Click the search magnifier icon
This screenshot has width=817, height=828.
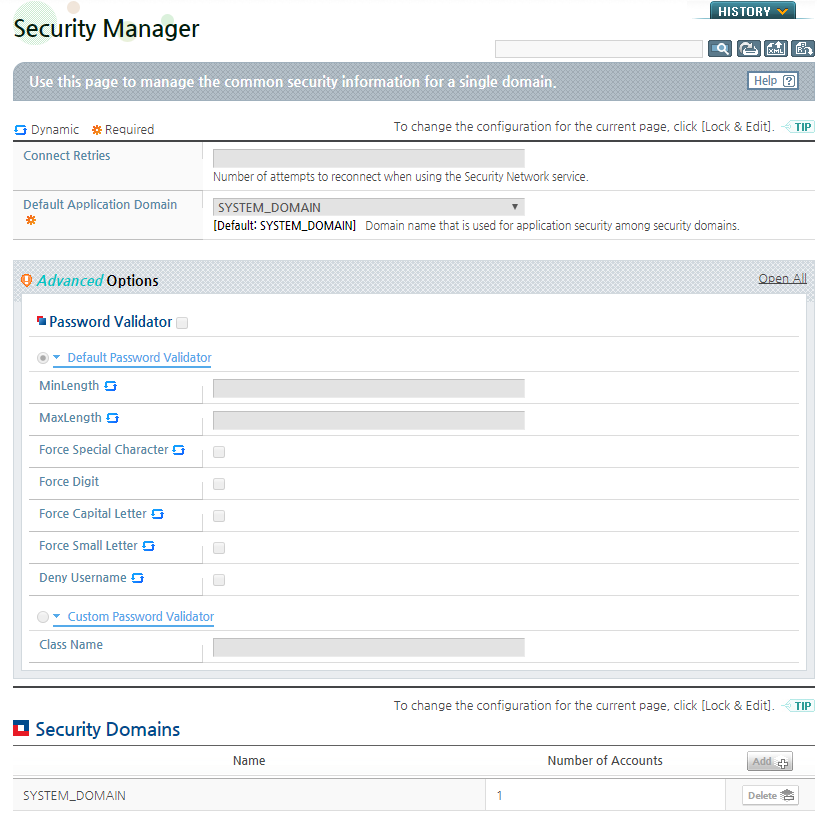719,49
